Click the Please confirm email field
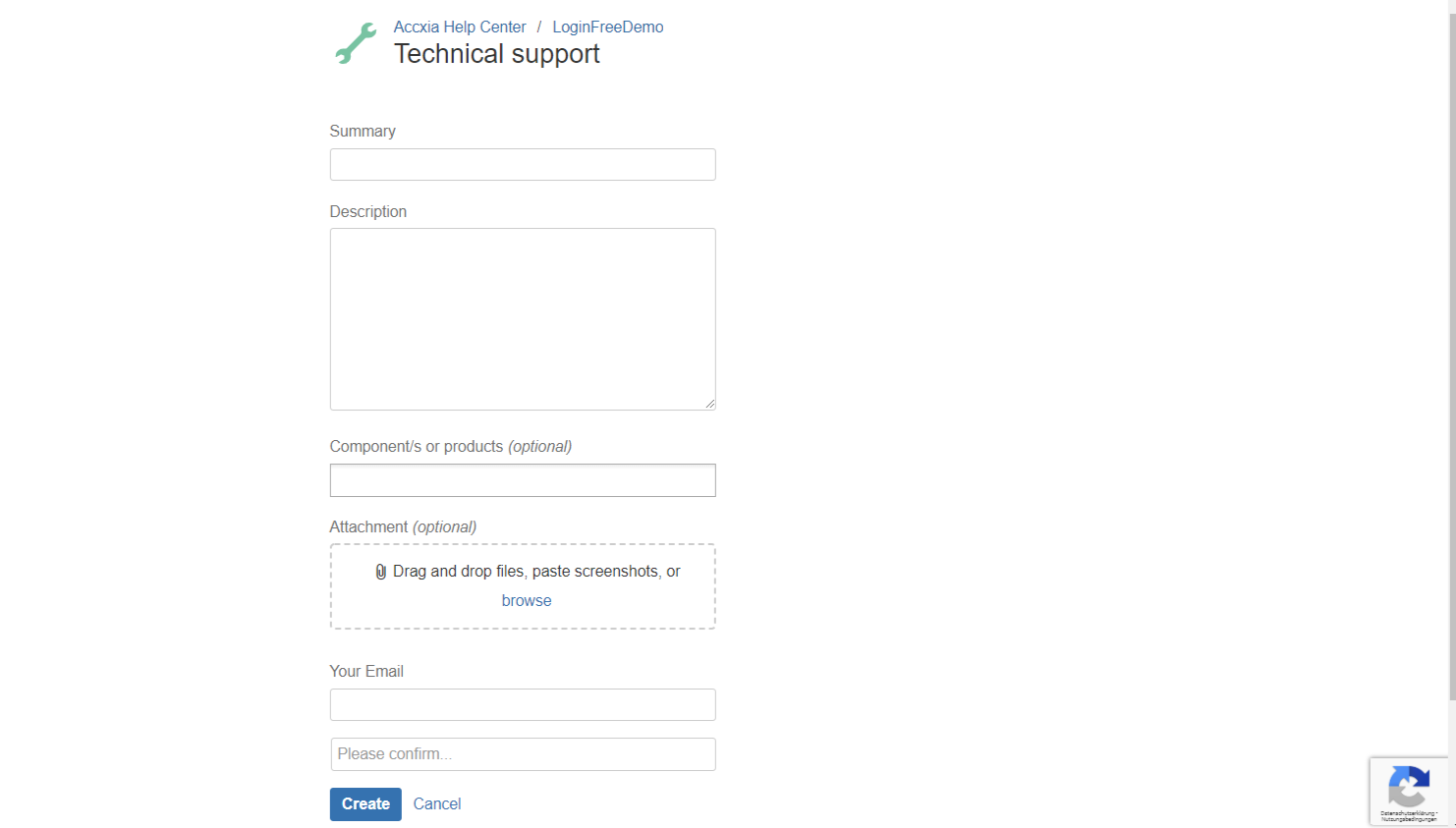 tap(523, 754)
